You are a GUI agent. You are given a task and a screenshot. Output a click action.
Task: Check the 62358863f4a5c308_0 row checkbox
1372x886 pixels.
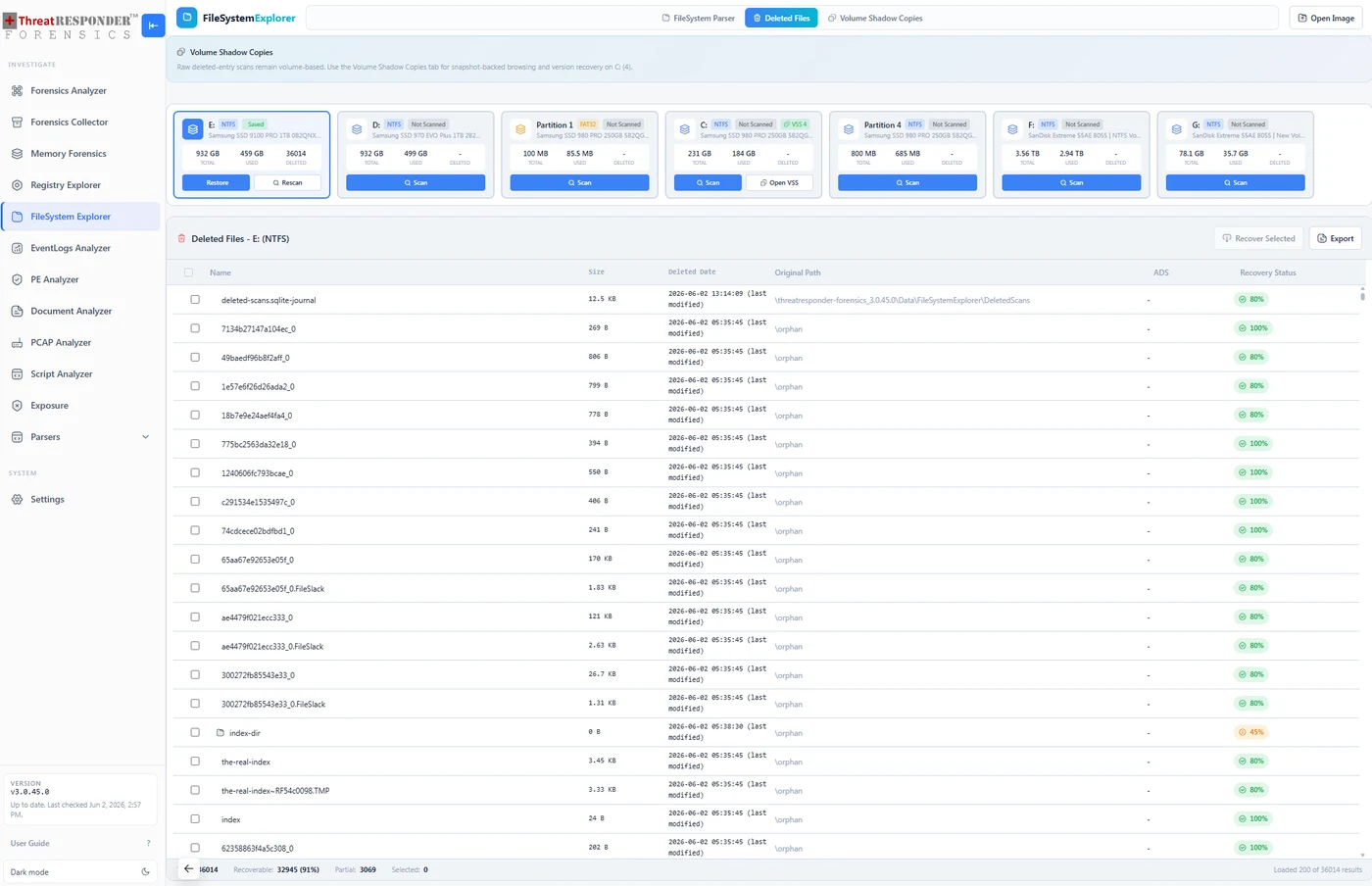point(194,848)
